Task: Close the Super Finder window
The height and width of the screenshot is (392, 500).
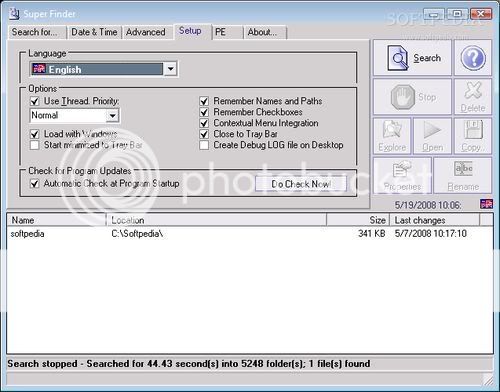Action: coord(481,14)
